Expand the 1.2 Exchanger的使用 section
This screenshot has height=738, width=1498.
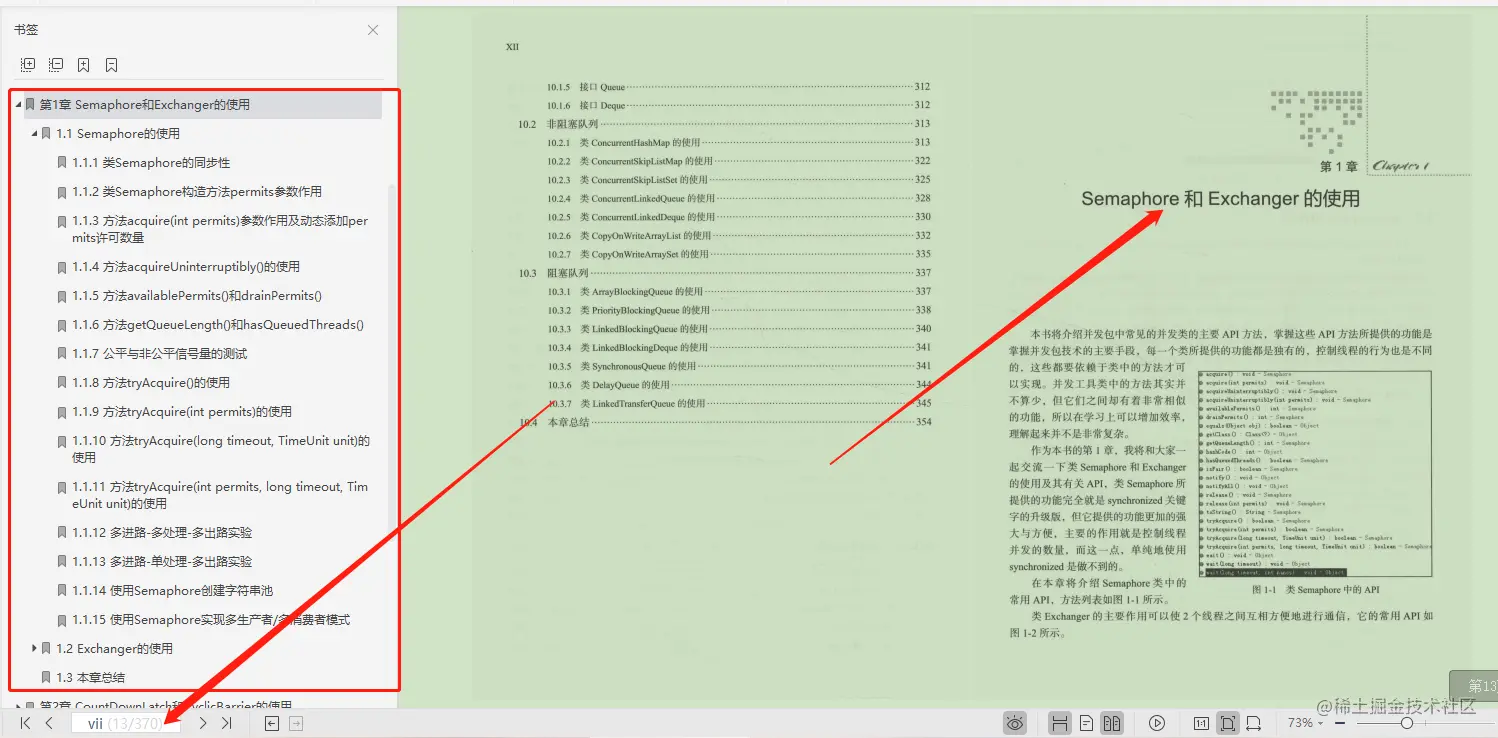pos(35,649)
